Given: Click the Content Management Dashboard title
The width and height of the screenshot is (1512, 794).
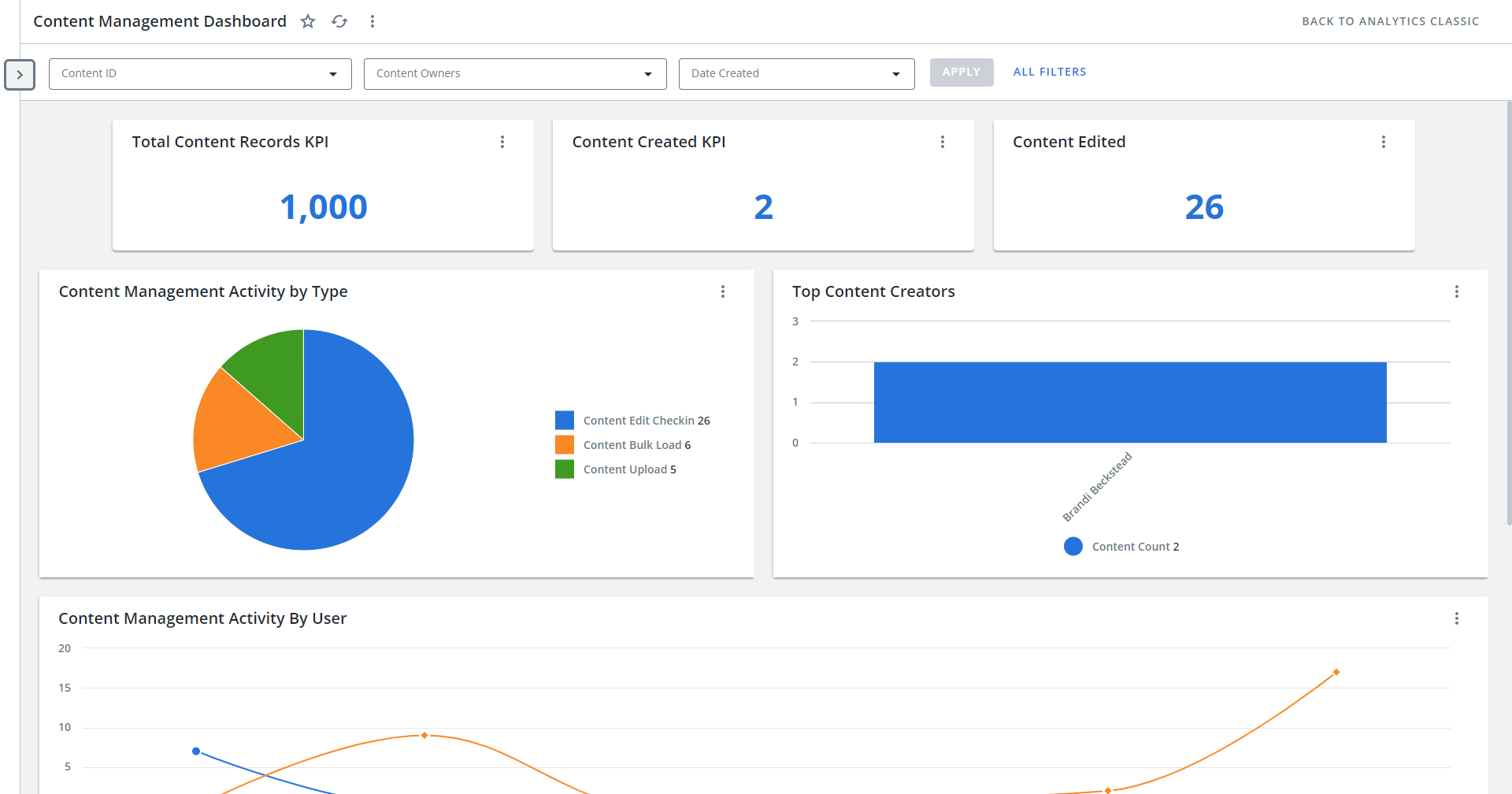Looking at the screenshot, I should [160, 21].
